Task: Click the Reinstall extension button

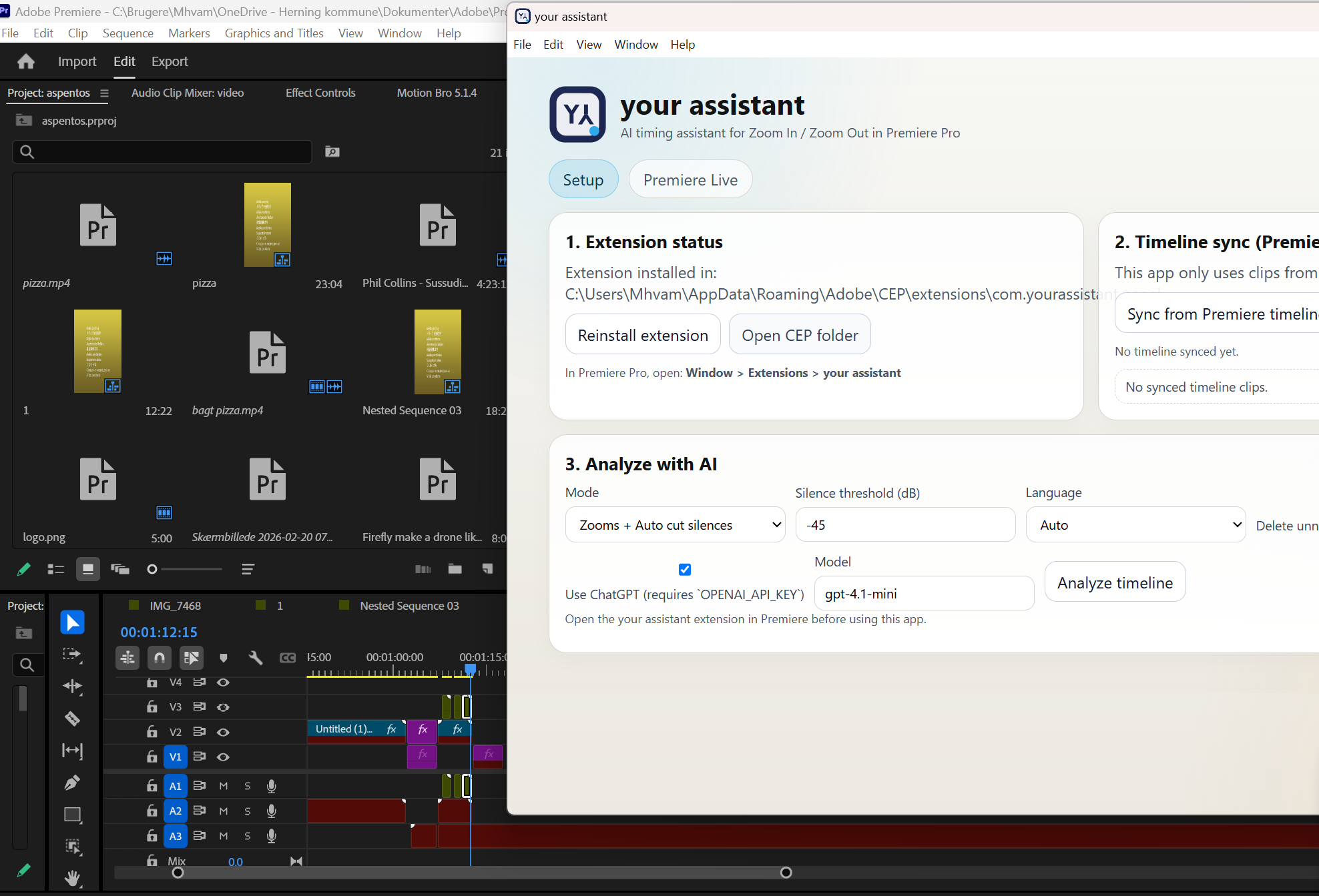Action: point(642,334)
